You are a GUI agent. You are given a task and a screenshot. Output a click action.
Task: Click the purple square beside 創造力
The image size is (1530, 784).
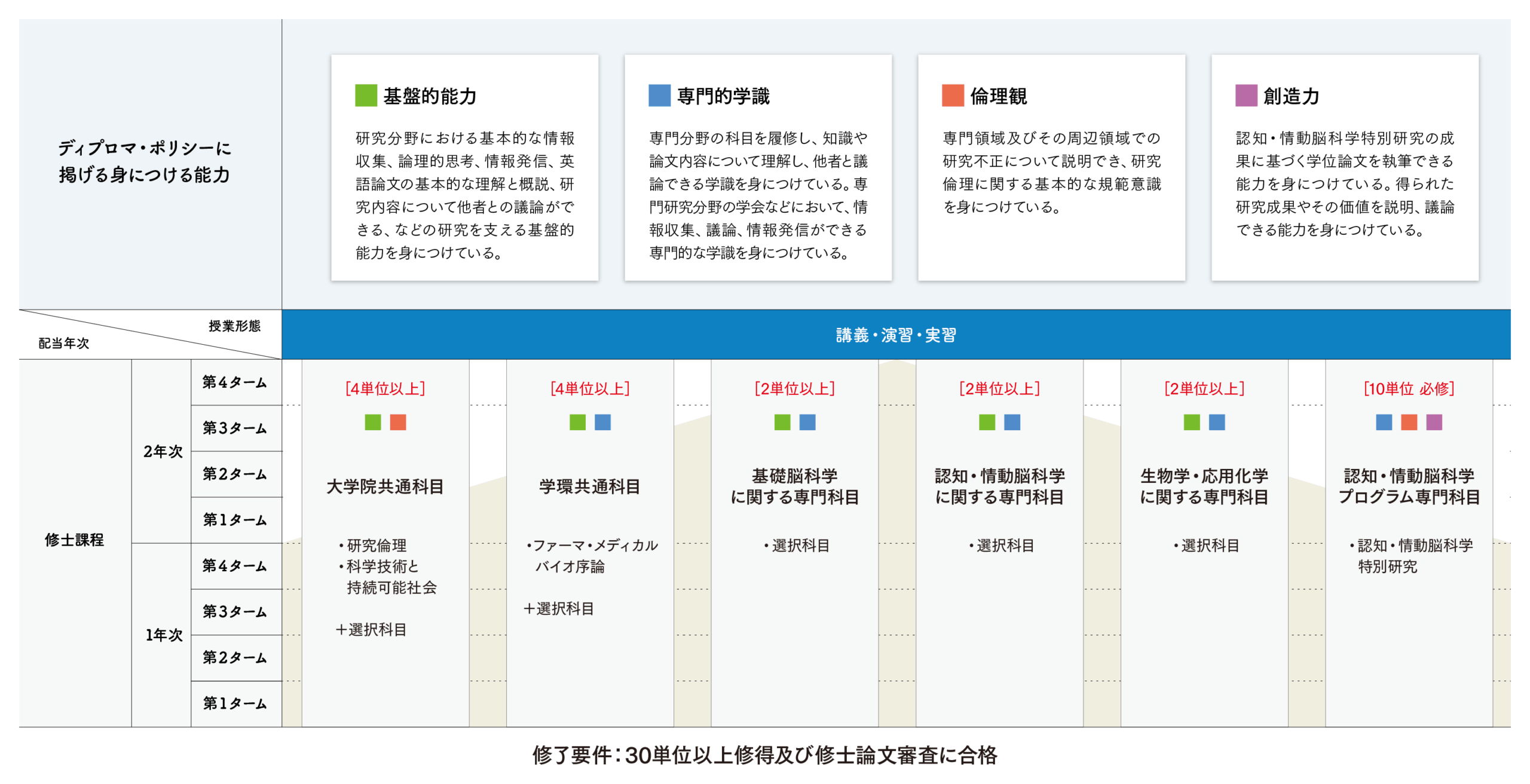point(1246,96)
